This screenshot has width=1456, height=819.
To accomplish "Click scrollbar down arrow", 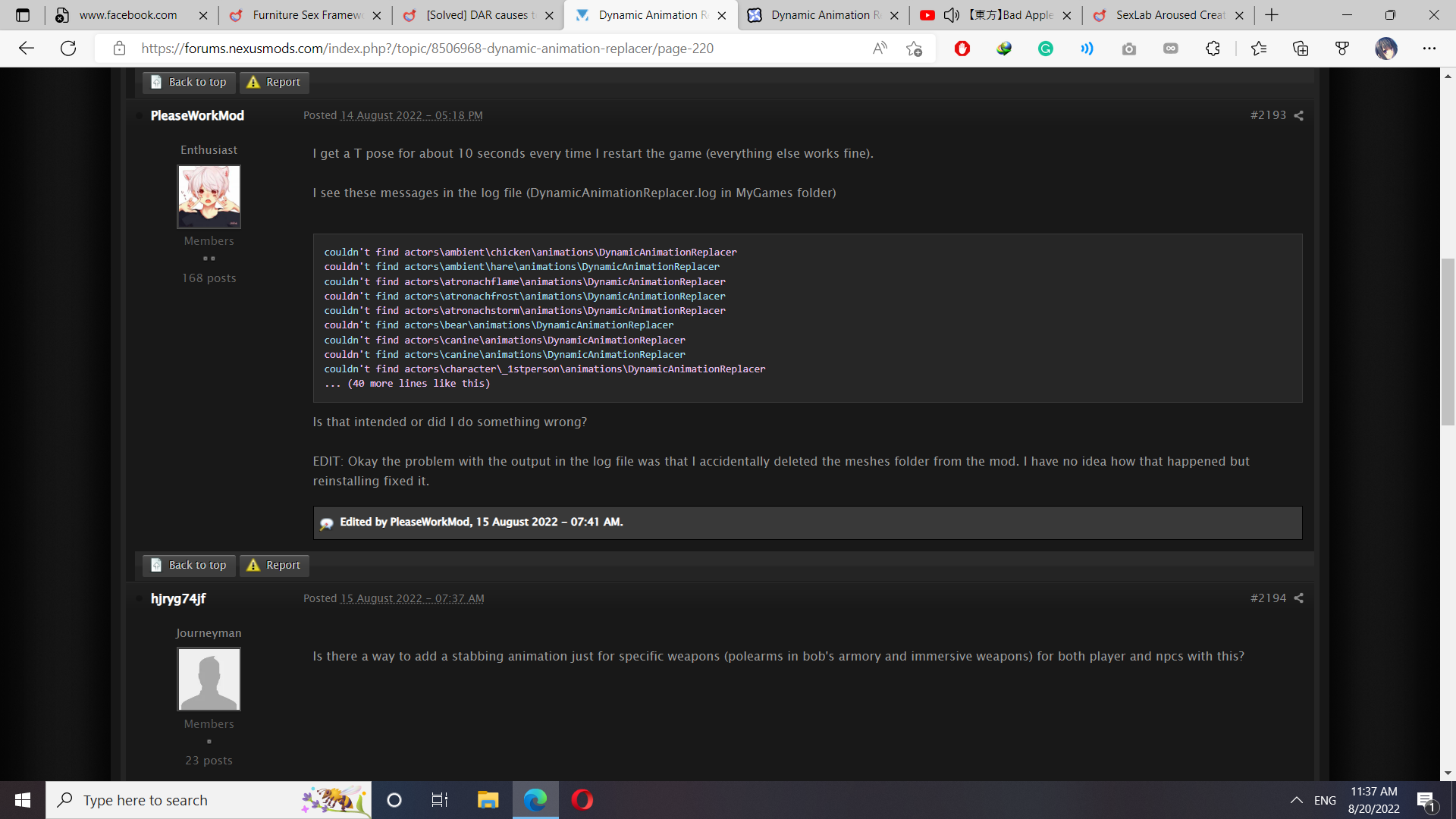I will tap(1448, 773).
